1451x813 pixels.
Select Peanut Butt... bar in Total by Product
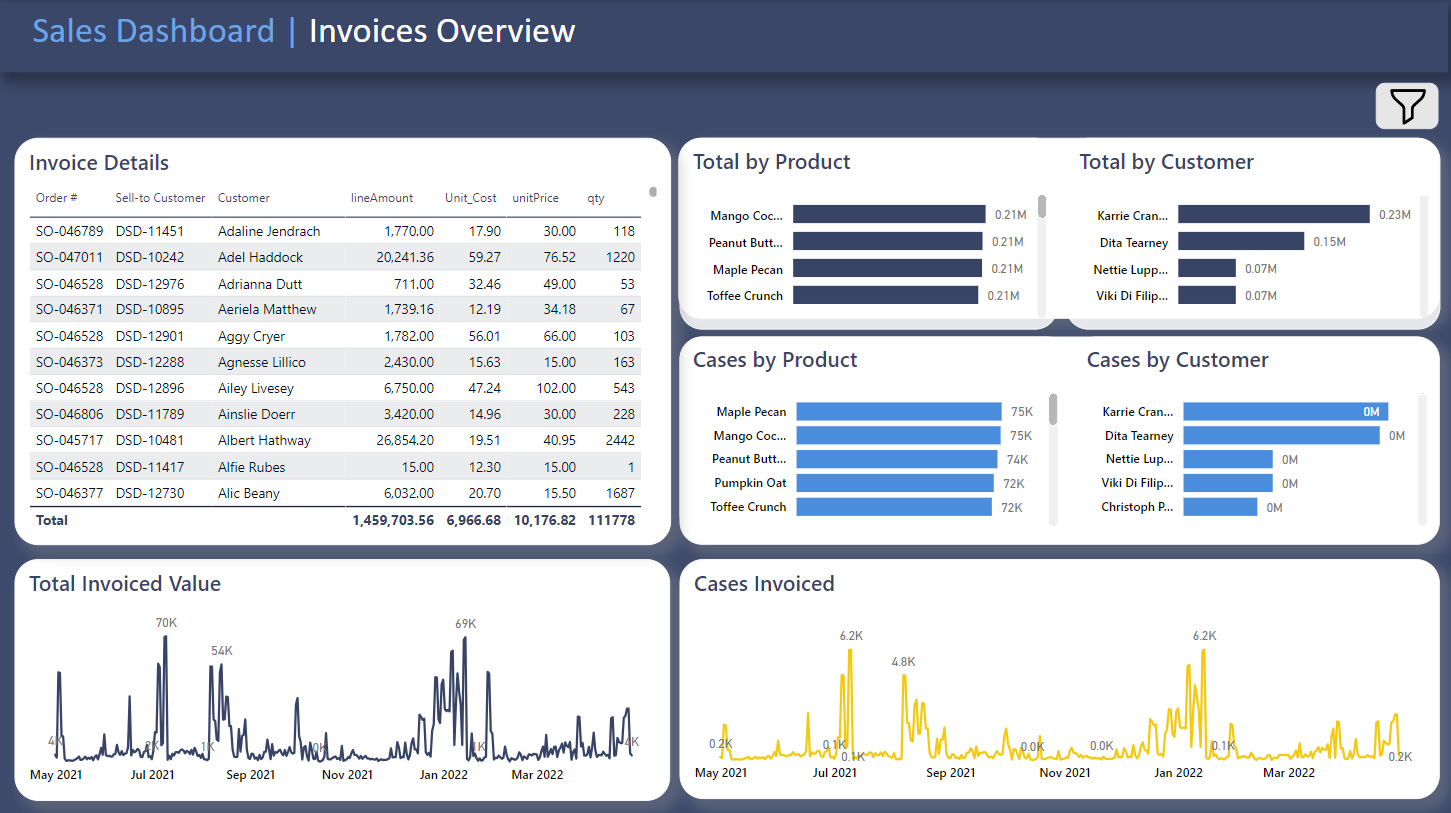[888, 242]
